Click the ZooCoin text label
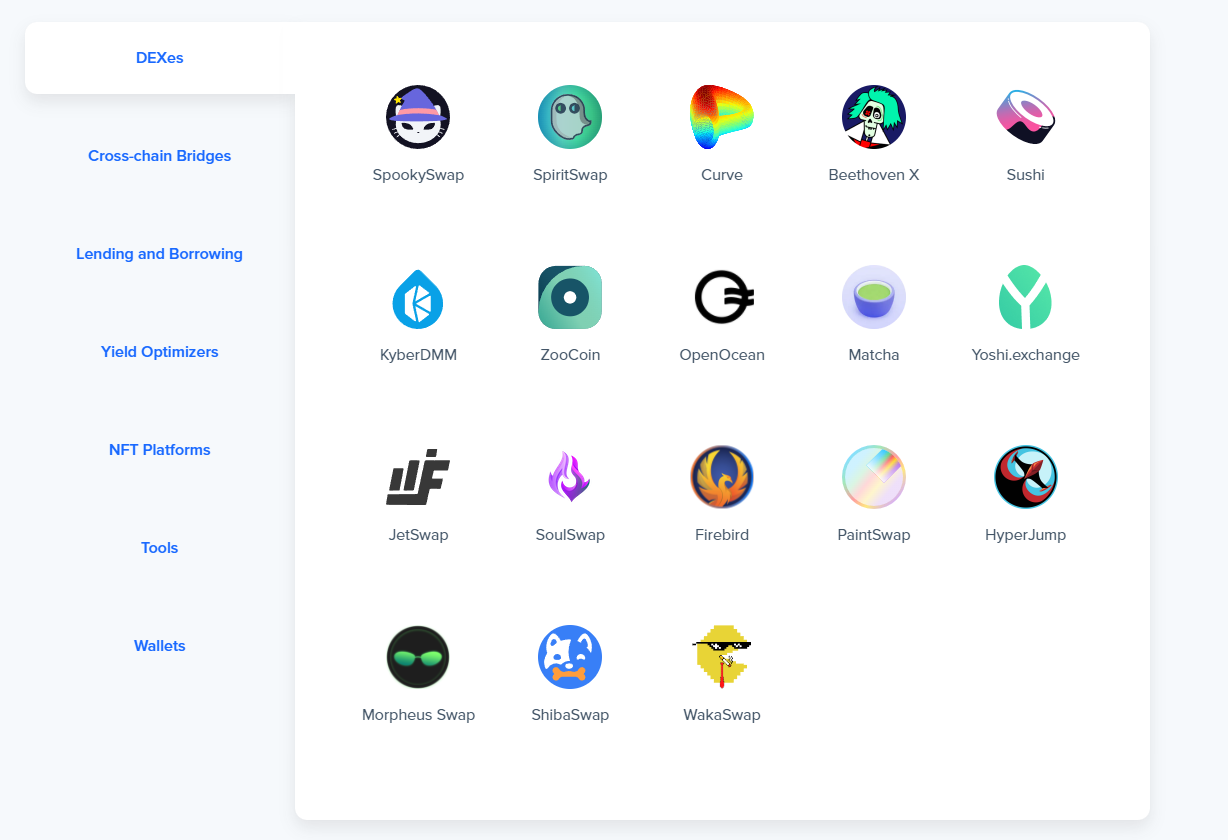1228x840 pixels. [570, 355]
